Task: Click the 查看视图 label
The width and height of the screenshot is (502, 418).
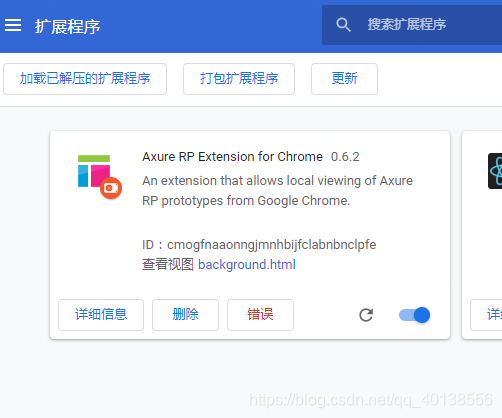Action: pyautogui.click(x=168, y=265)
